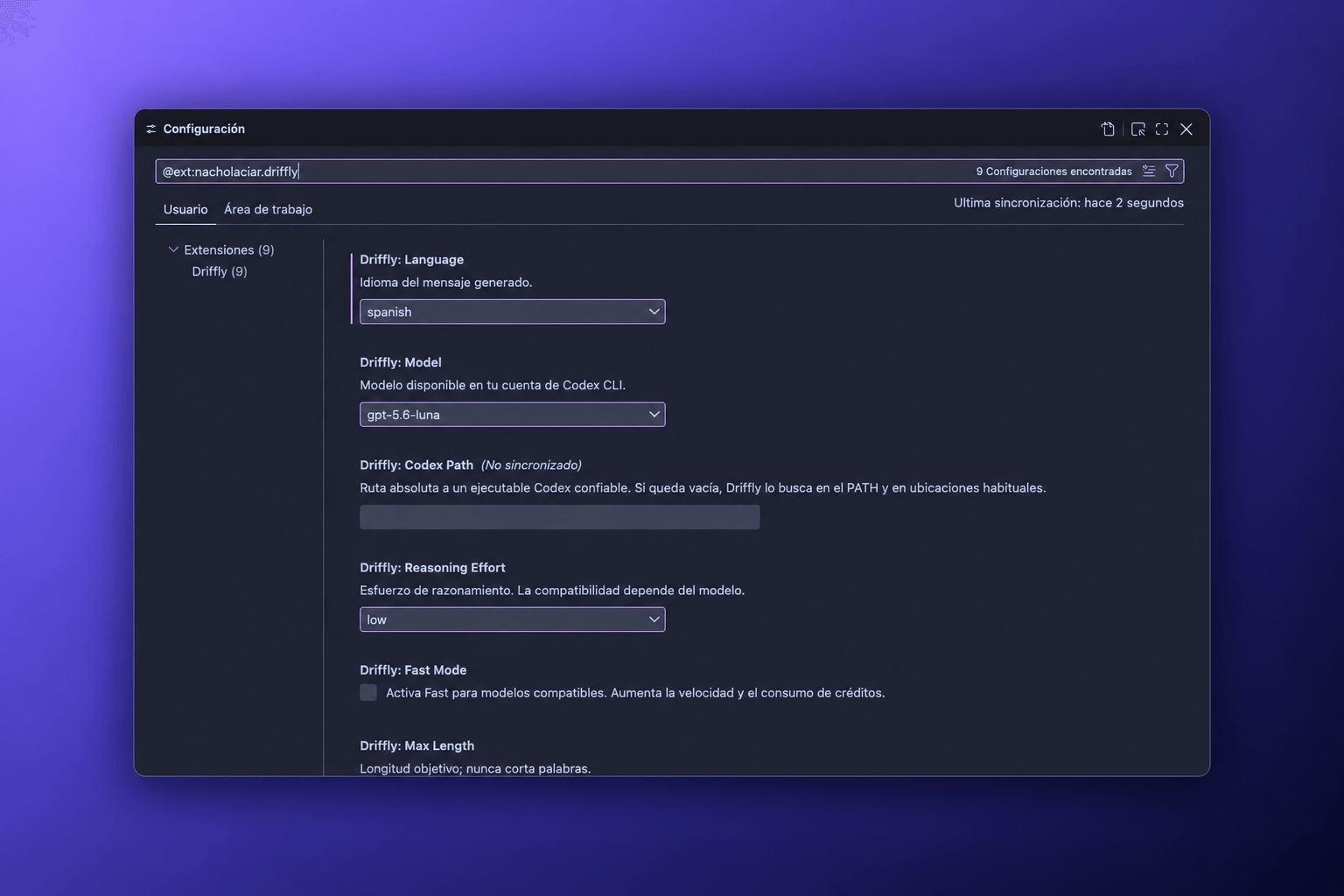Close the Configuración panel
The height and width of the screenshot is (896, 1344).
tap(1186, 129)
